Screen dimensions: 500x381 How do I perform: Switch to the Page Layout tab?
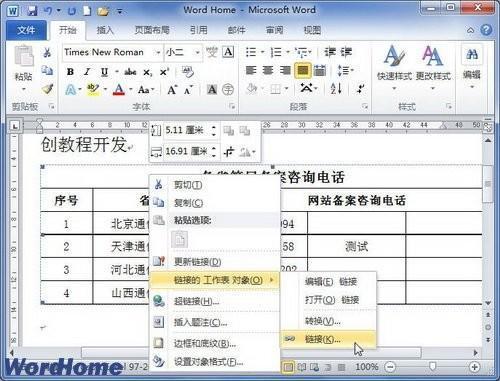(152, 30)
